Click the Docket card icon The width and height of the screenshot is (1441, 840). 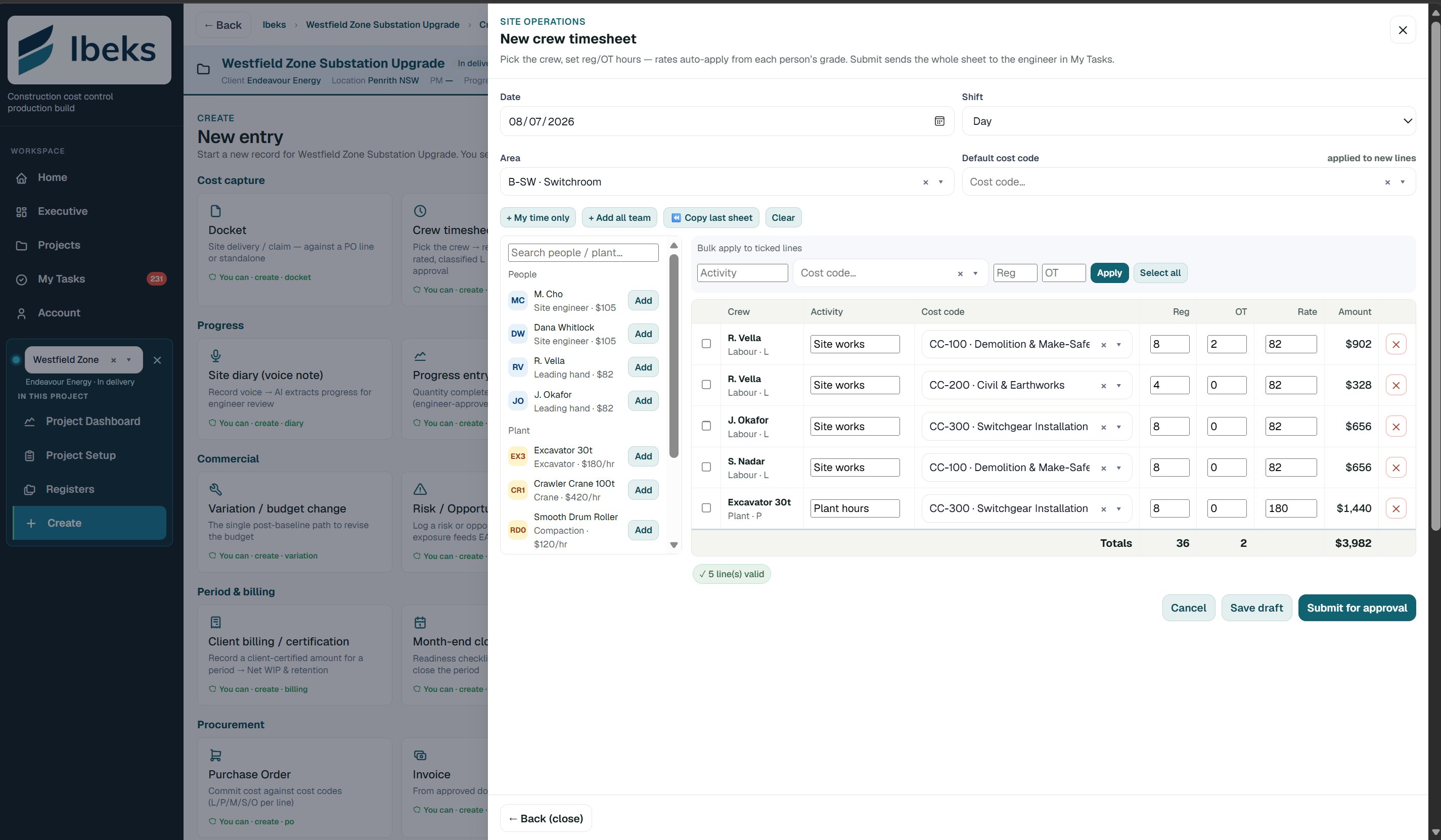click(x=215, y=211)
